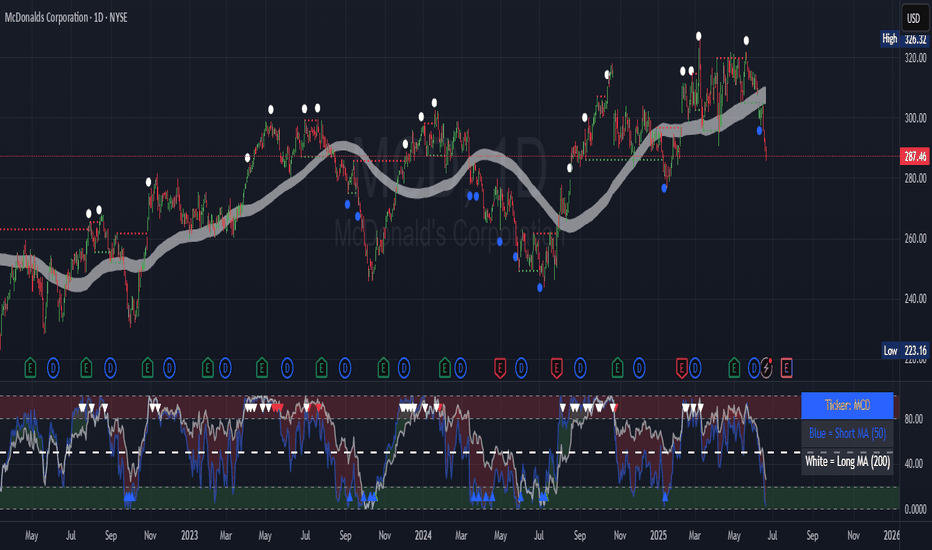Click the dividend marker near Jun 2024

tap(521, 369)
